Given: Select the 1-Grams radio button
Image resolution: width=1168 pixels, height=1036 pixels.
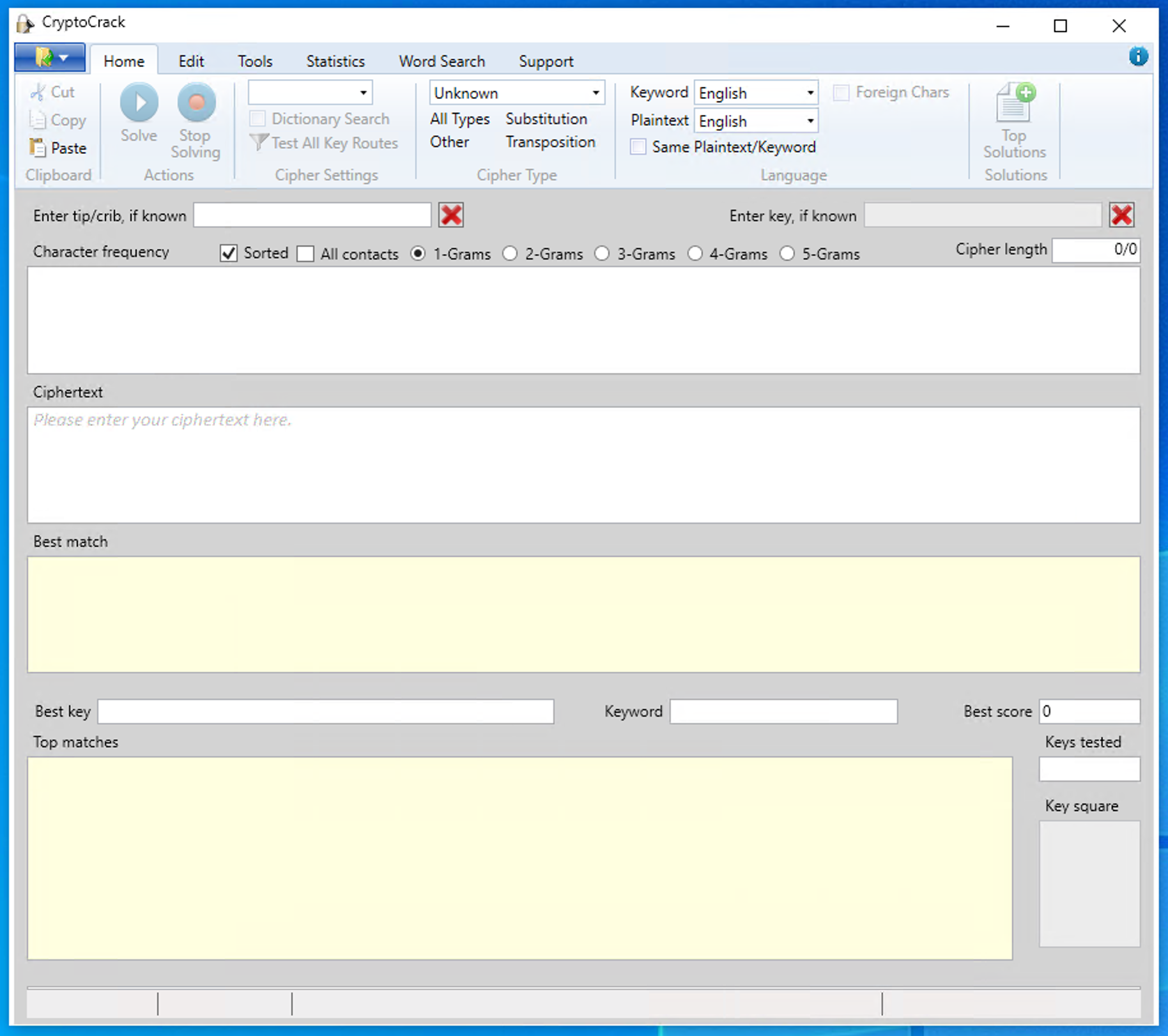Looking at the screenshot, I should (418, 254).
